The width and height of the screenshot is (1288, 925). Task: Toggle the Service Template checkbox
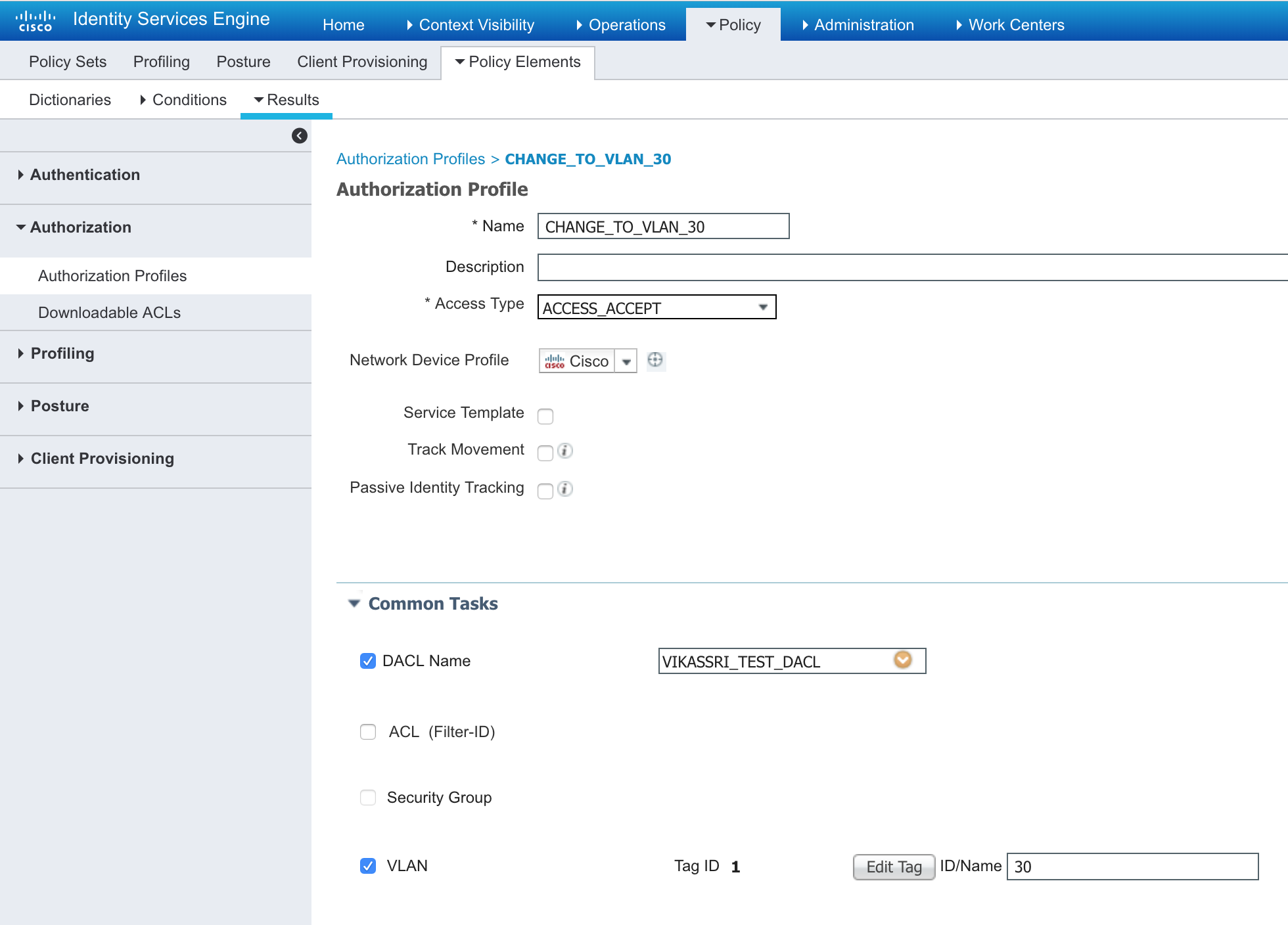[545, 416]
